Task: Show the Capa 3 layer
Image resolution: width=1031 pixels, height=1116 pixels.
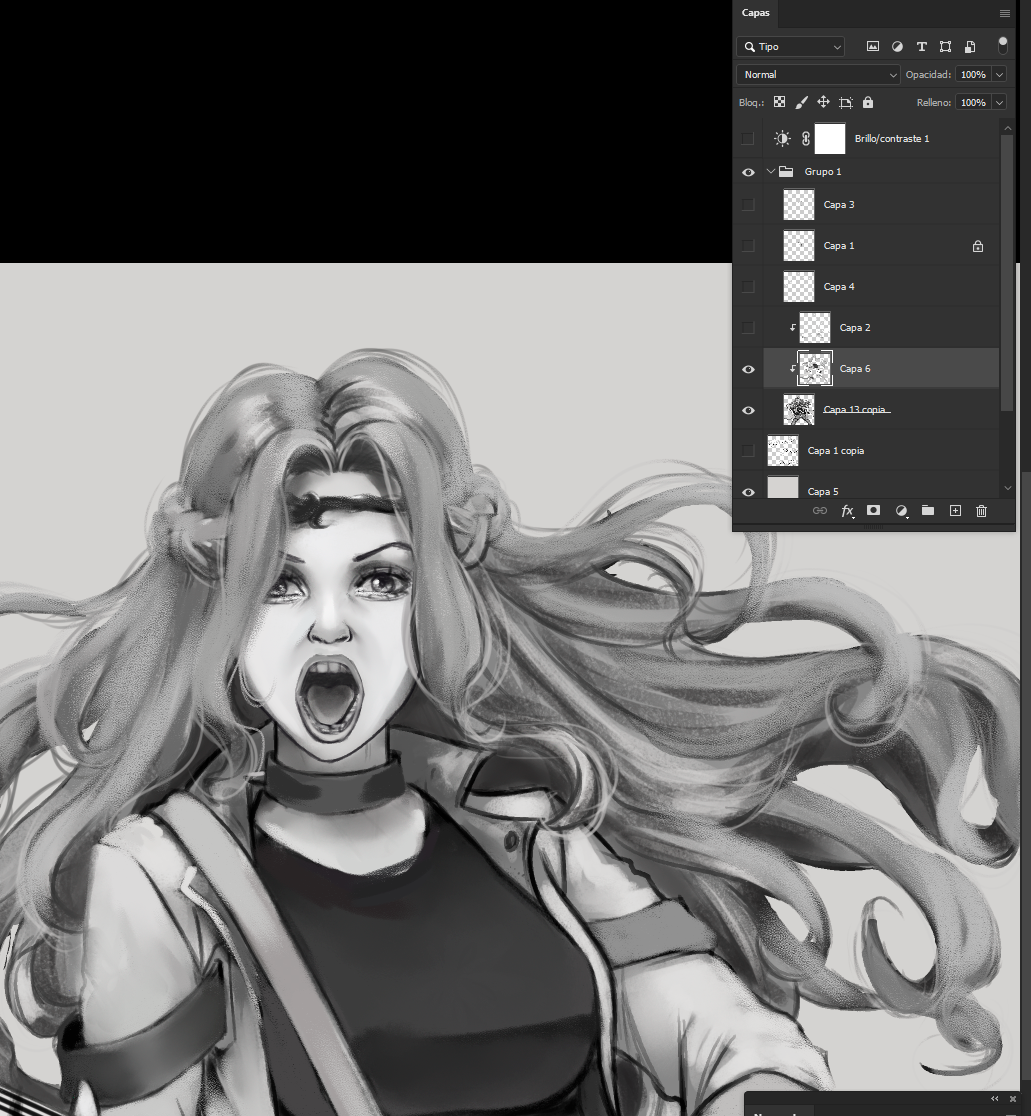Action: (x=748, y=205)
